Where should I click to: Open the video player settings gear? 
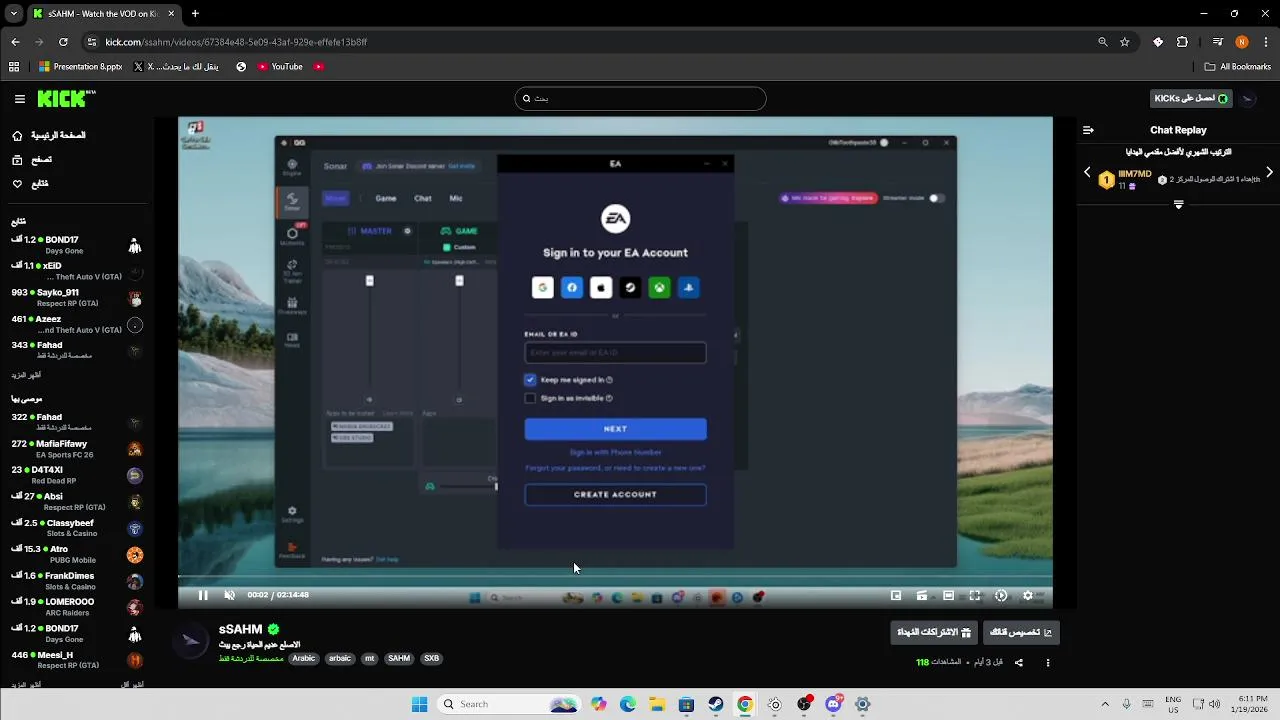(1027, 595)
